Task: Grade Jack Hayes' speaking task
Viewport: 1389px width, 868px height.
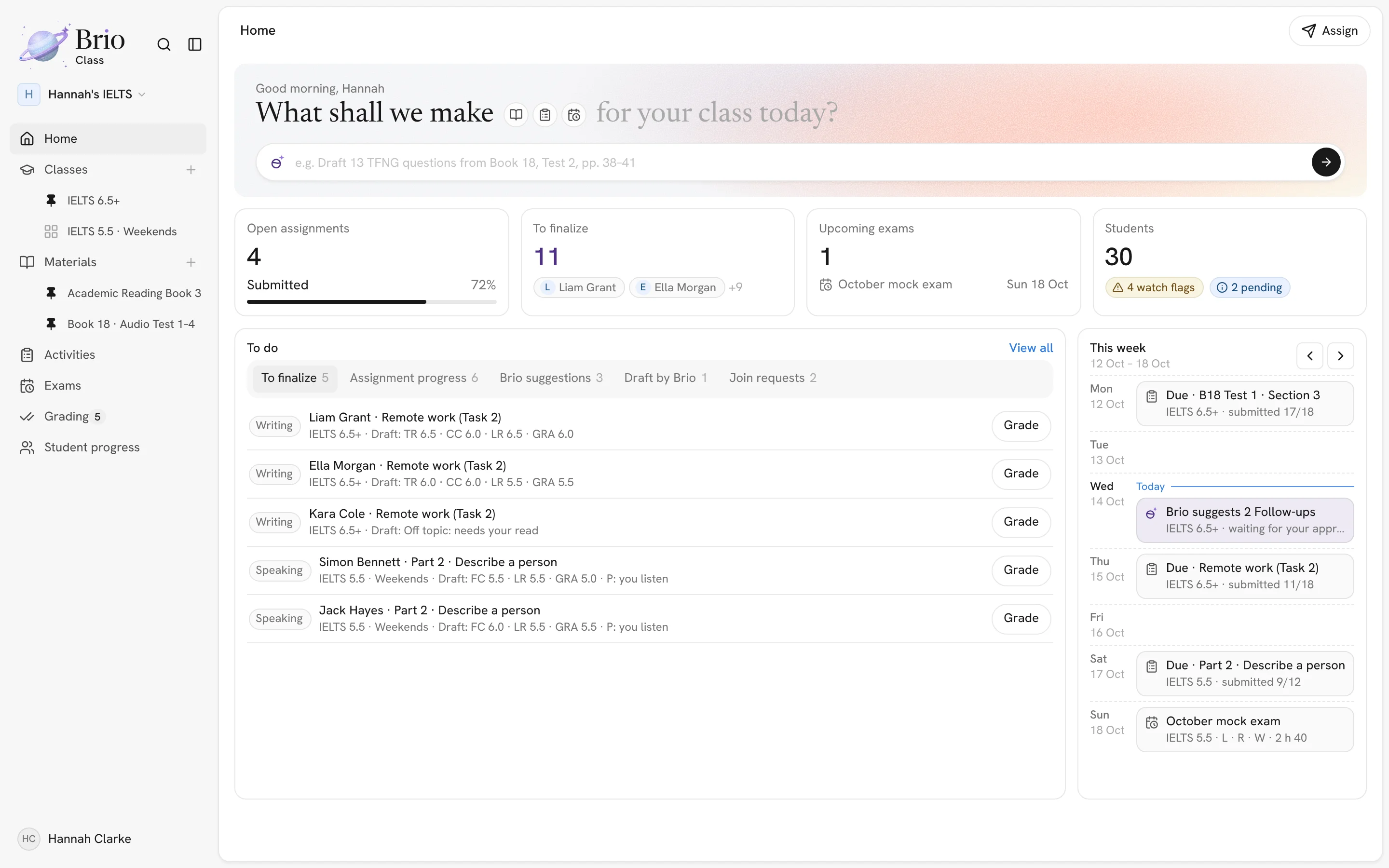Action: pyautogui.click(x=1021, y=618)
